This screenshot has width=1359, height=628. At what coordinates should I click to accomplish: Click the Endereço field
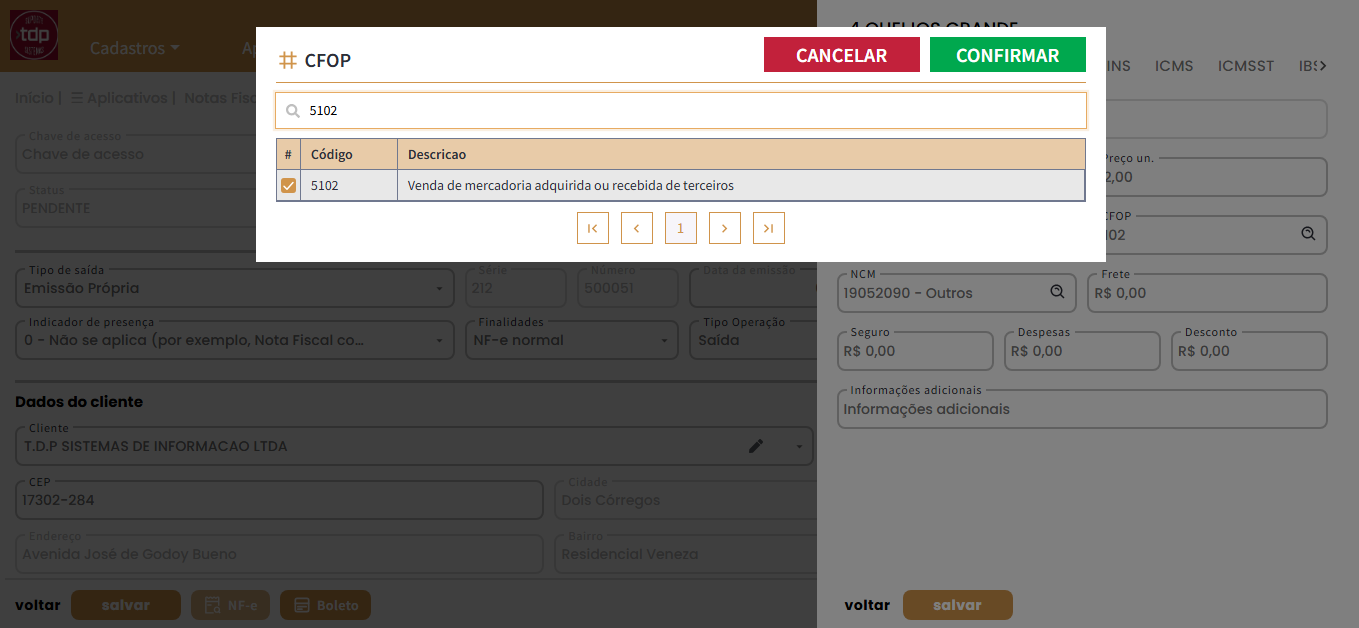(279, 554)
